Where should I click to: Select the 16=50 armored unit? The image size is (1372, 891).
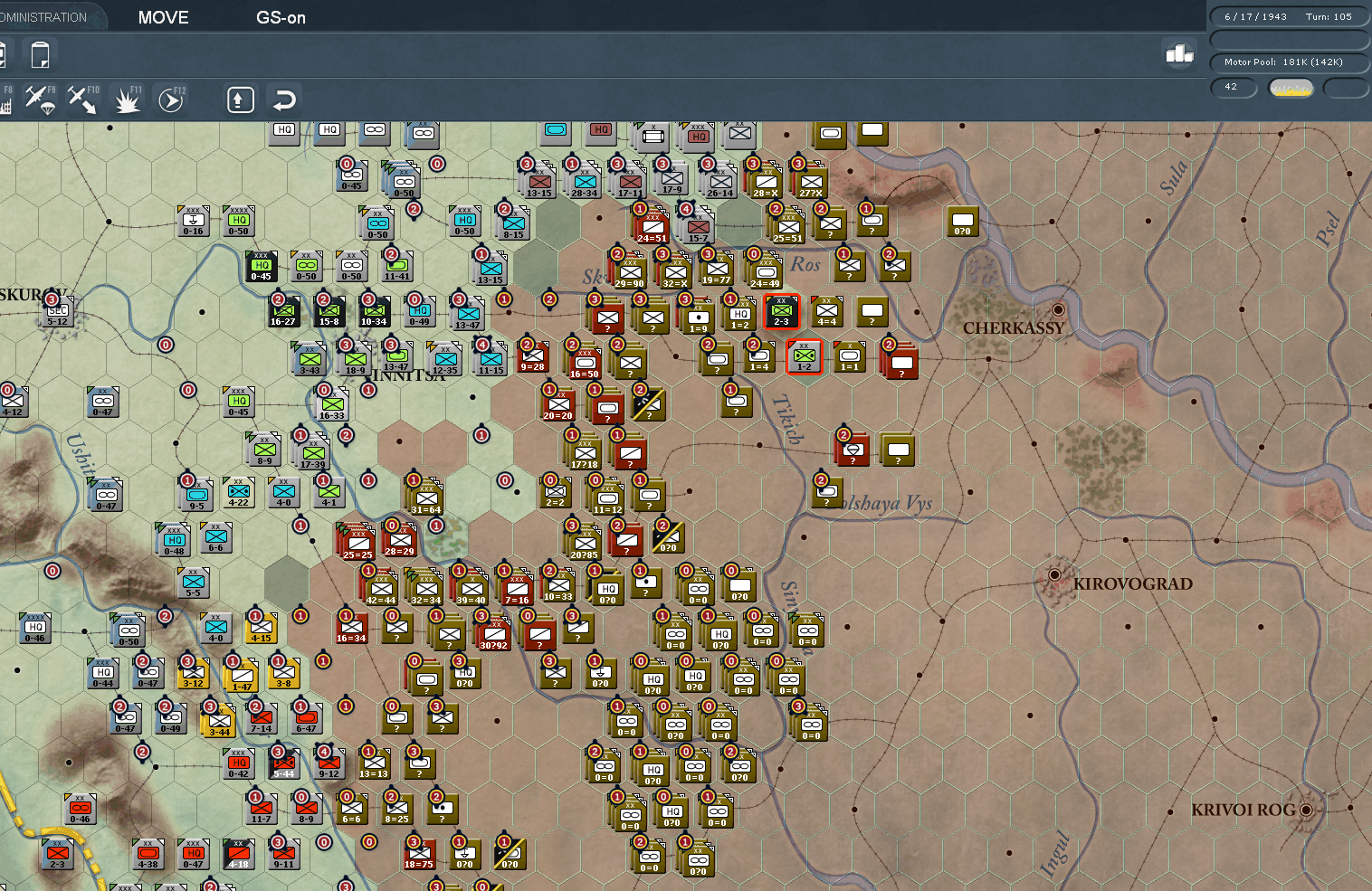[584, 360]
